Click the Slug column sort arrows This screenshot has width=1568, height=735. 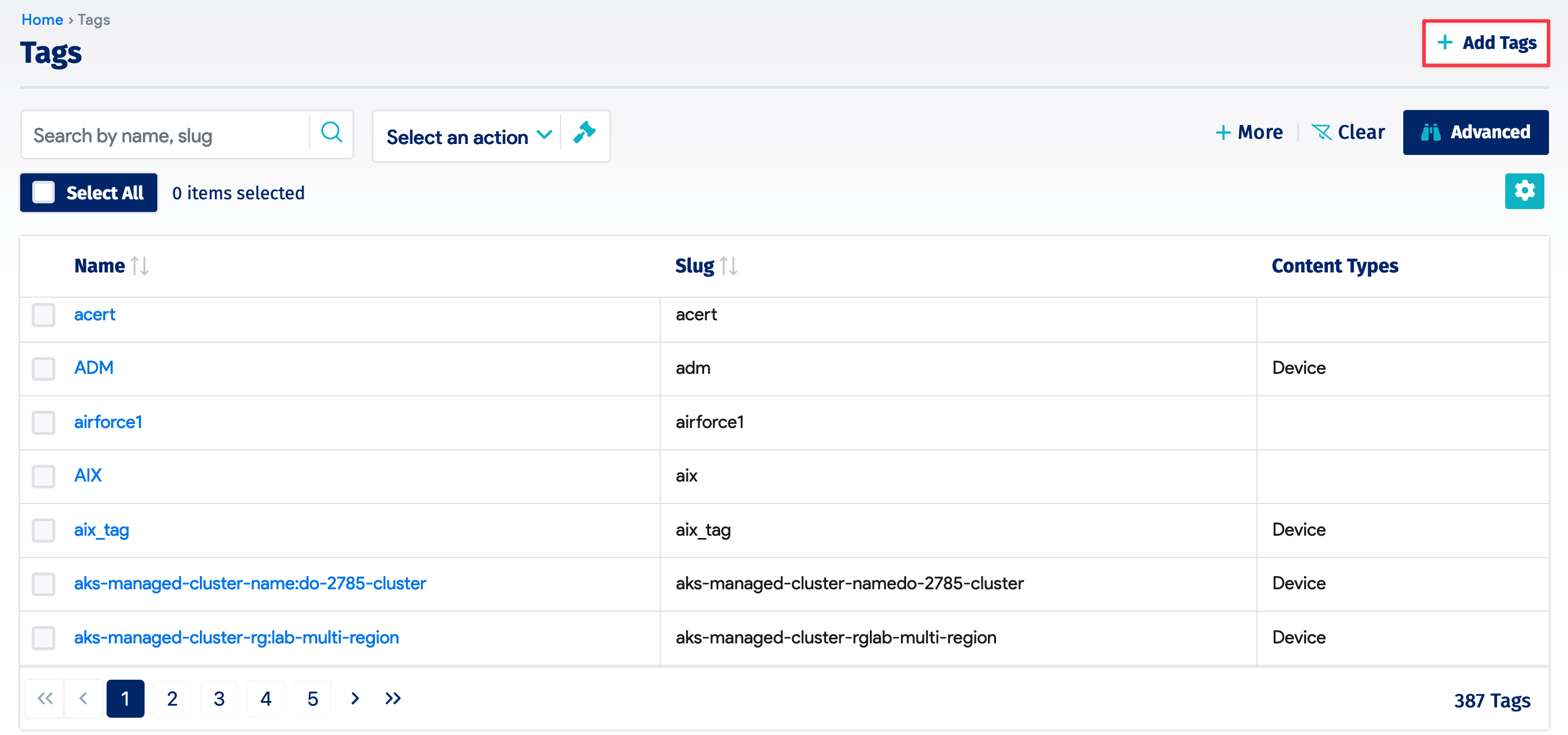point(728,266)
